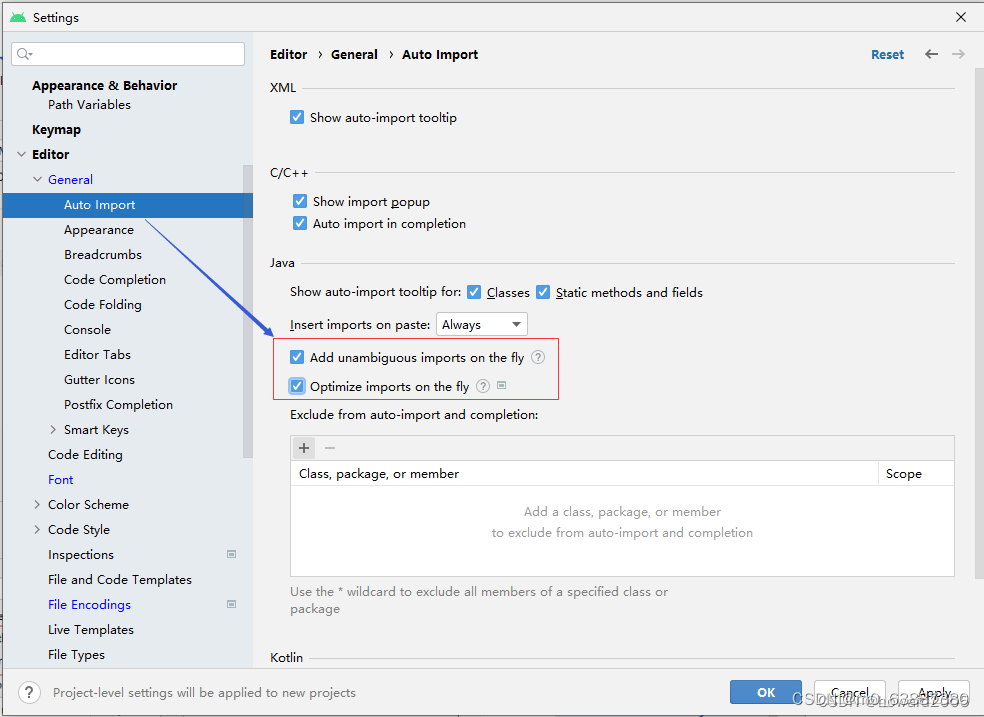Click the search magnifier icon in settings
Screen dimensions: 984x717
(x=24, y=54)
